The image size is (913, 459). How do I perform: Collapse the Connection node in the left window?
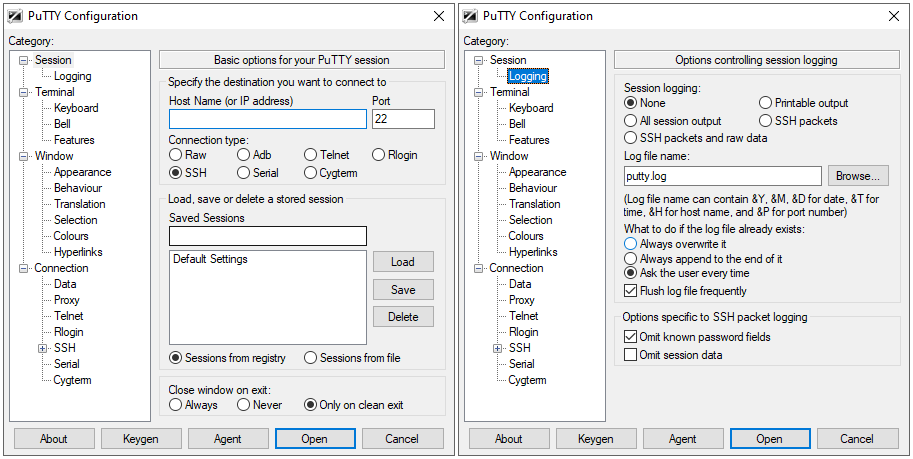click(x=23, y=268)
